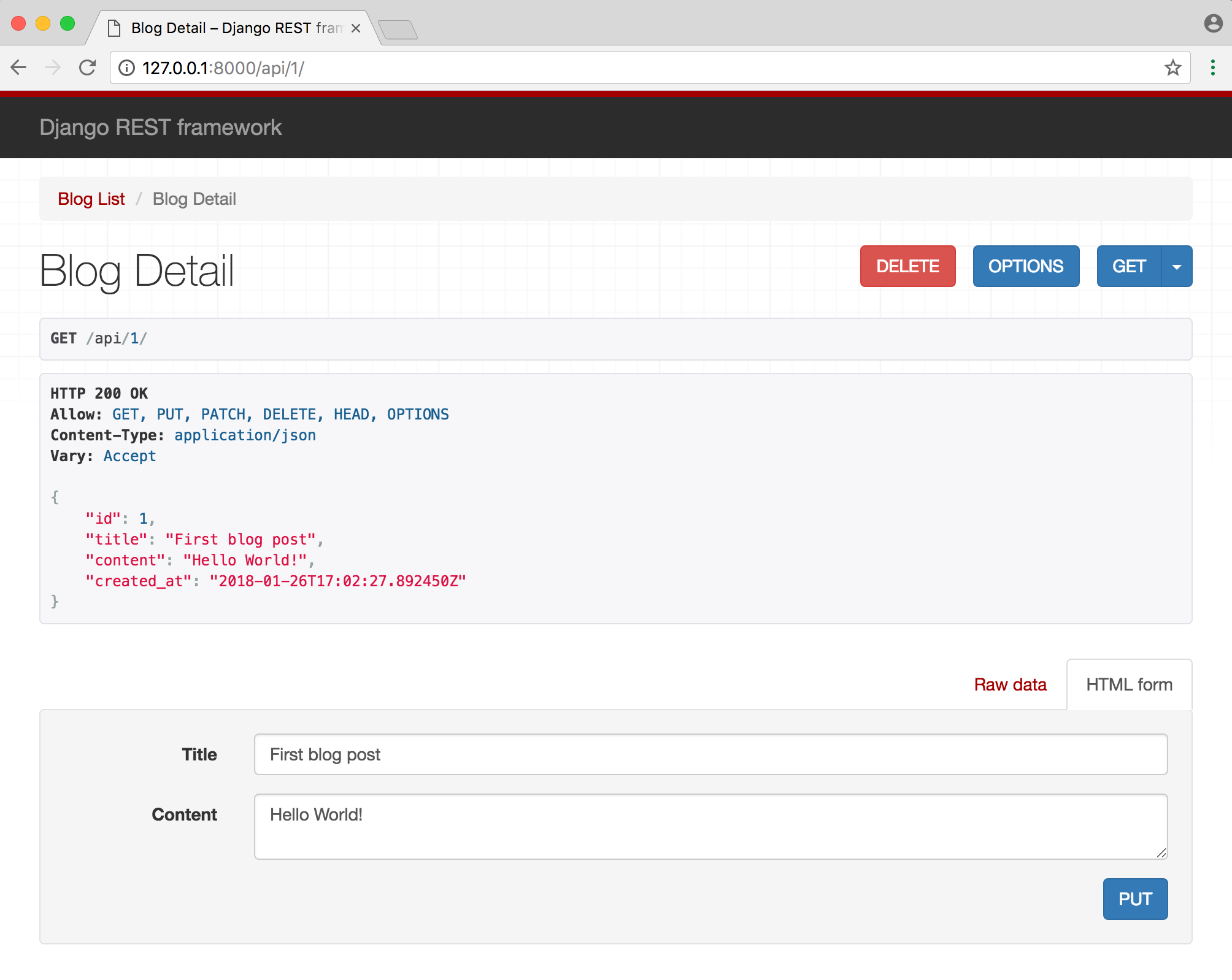Viewport: 1232px width, 980px height.
Task: Click inside the Content textarea
Action: pos(710,826)
